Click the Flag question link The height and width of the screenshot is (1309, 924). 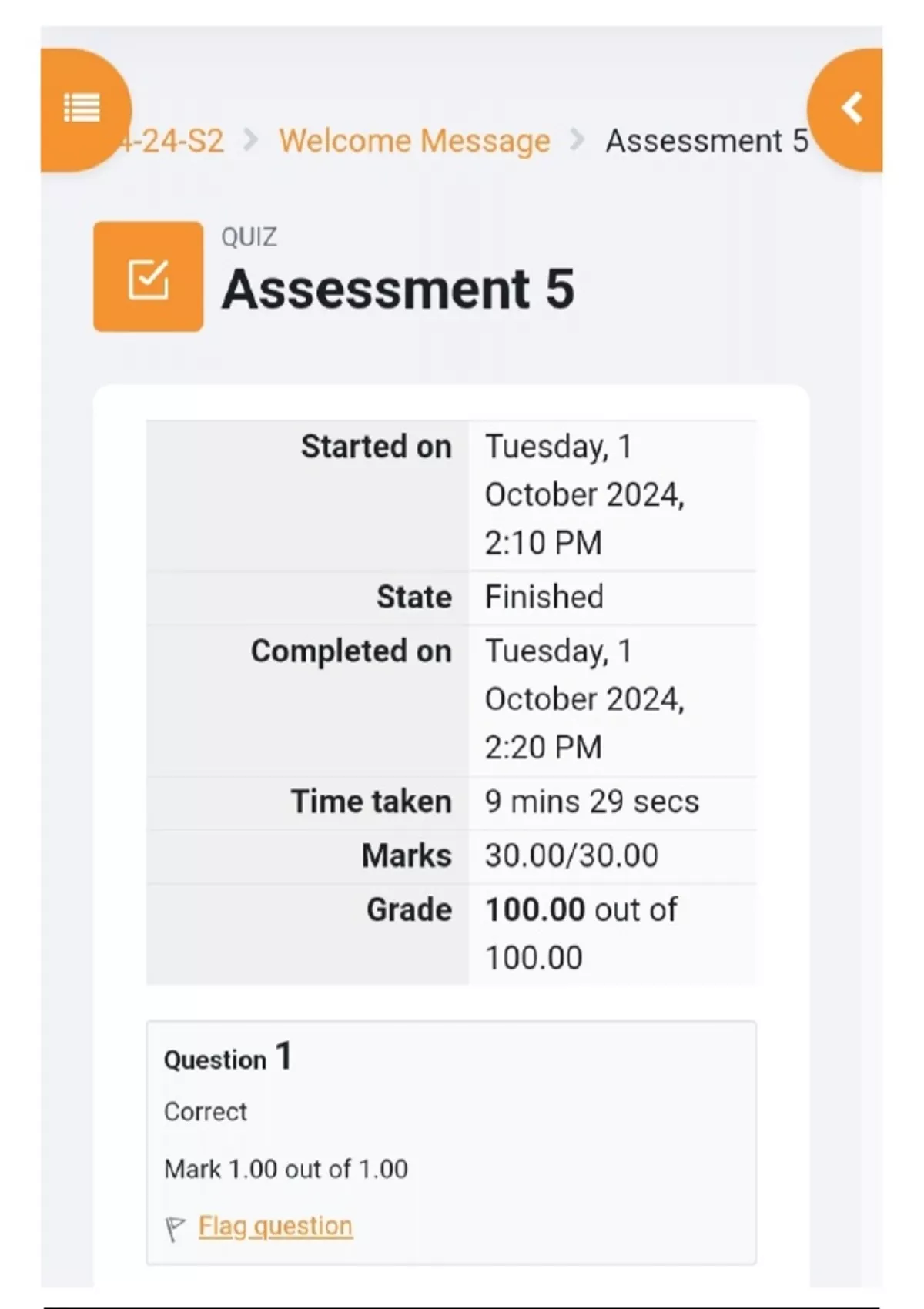pyautogui.click(x=275, y=1226)
